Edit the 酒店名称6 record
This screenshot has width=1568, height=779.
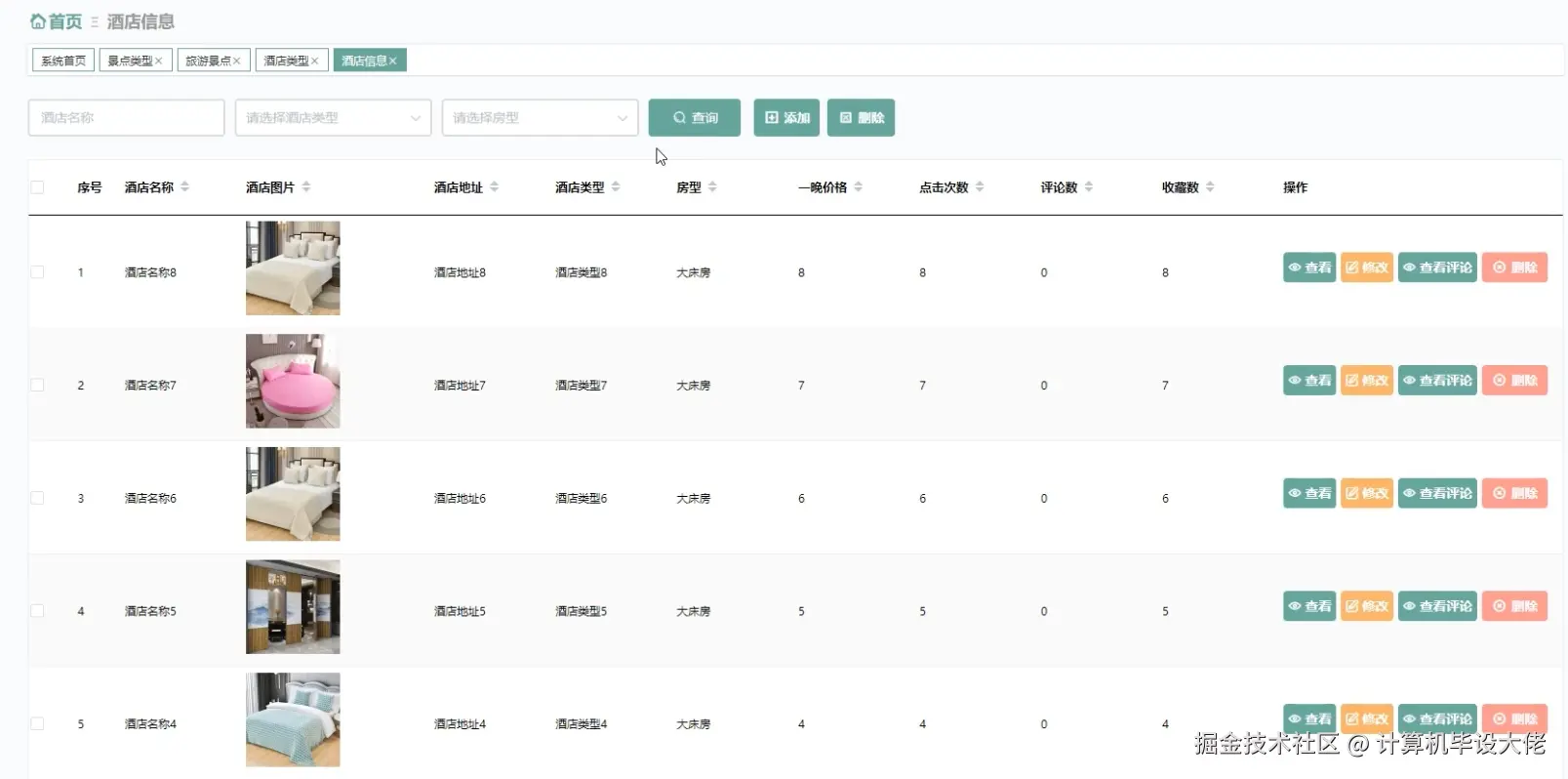pos(1367,493)
